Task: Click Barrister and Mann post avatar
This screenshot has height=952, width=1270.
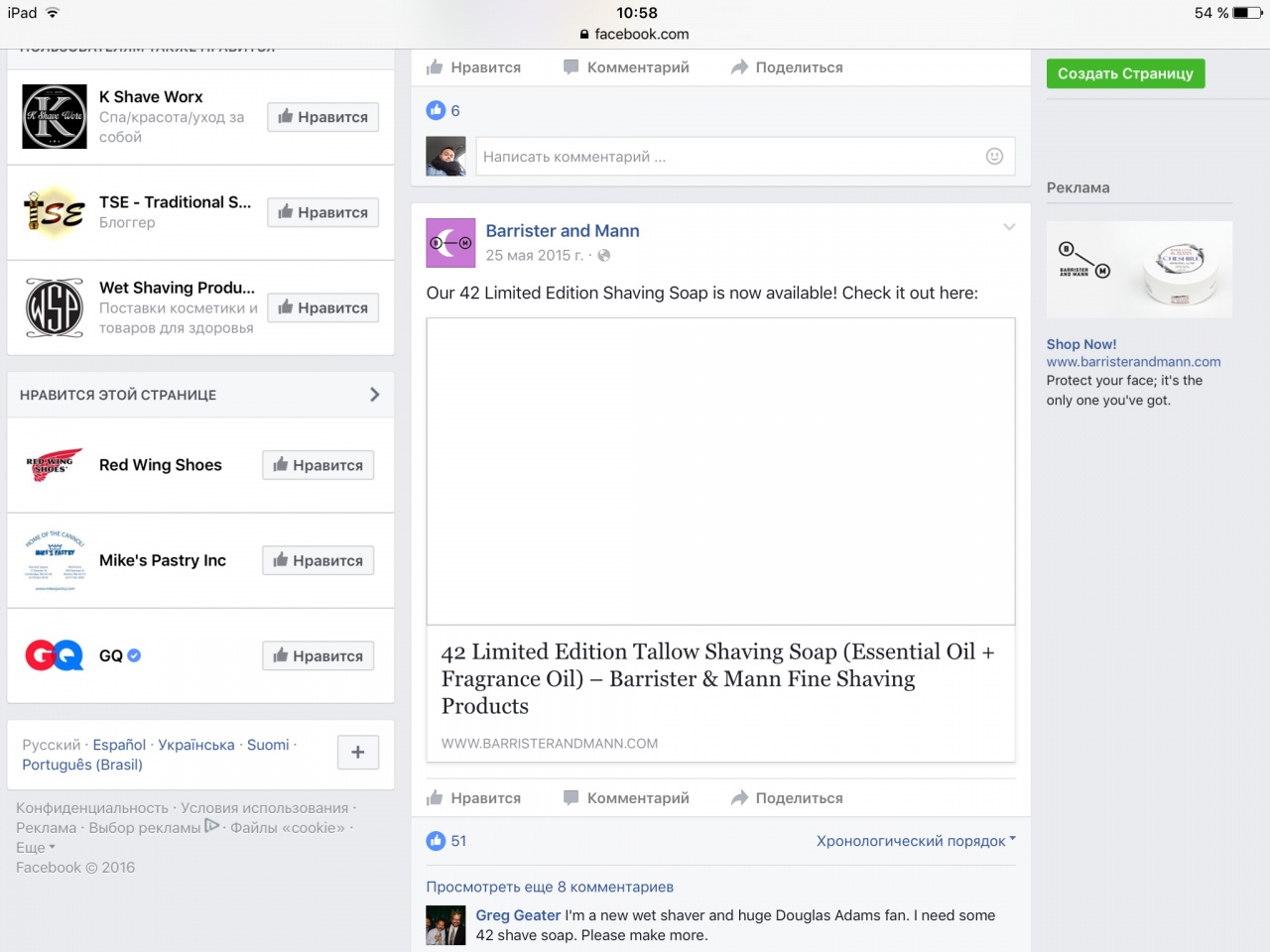Action: click(x=450, y=243)
